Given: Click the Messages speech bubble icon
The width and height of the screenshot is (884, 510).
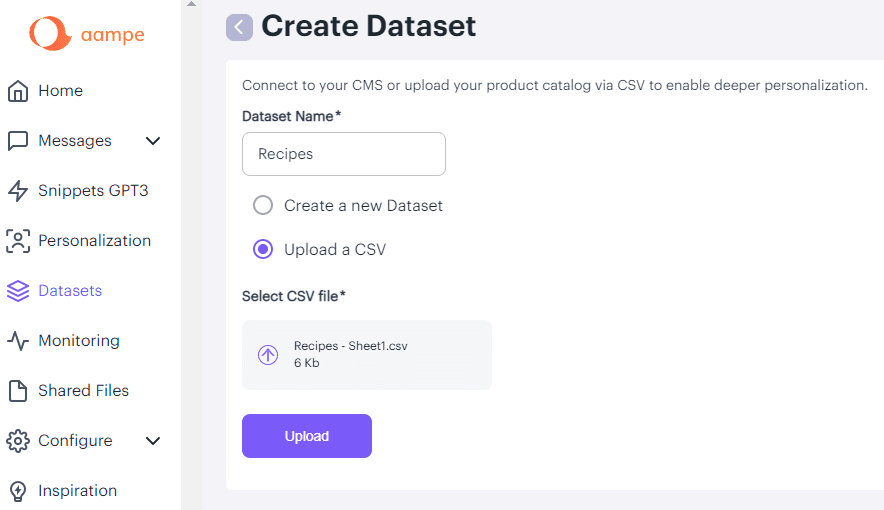Looking at the screenshot, I should click(17, 141).
